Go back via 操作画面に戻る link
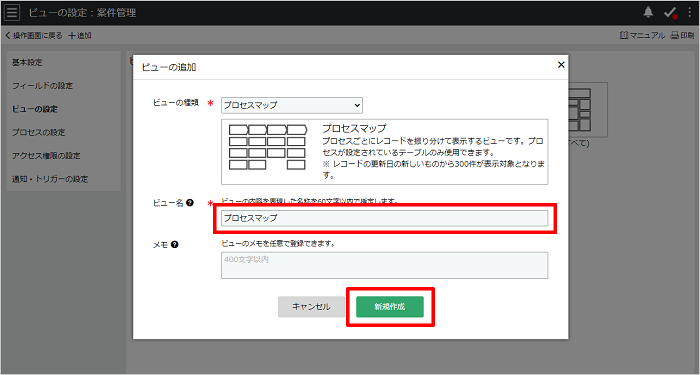This screenshot has width=700, height=375. click(34, 35)
